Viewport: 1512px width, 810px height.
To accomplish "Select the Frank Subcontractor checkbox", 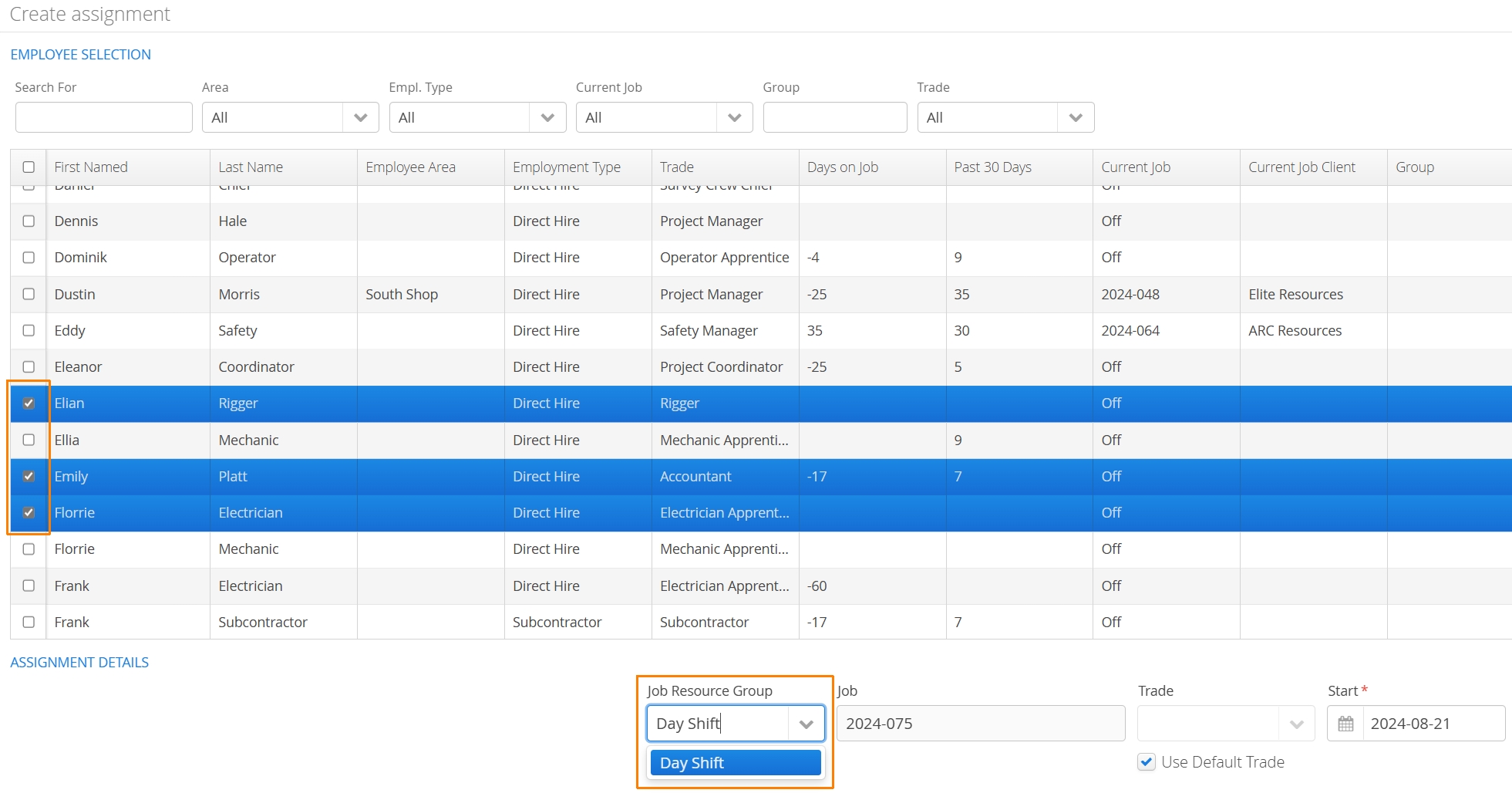I will click(x=29, y=622).
